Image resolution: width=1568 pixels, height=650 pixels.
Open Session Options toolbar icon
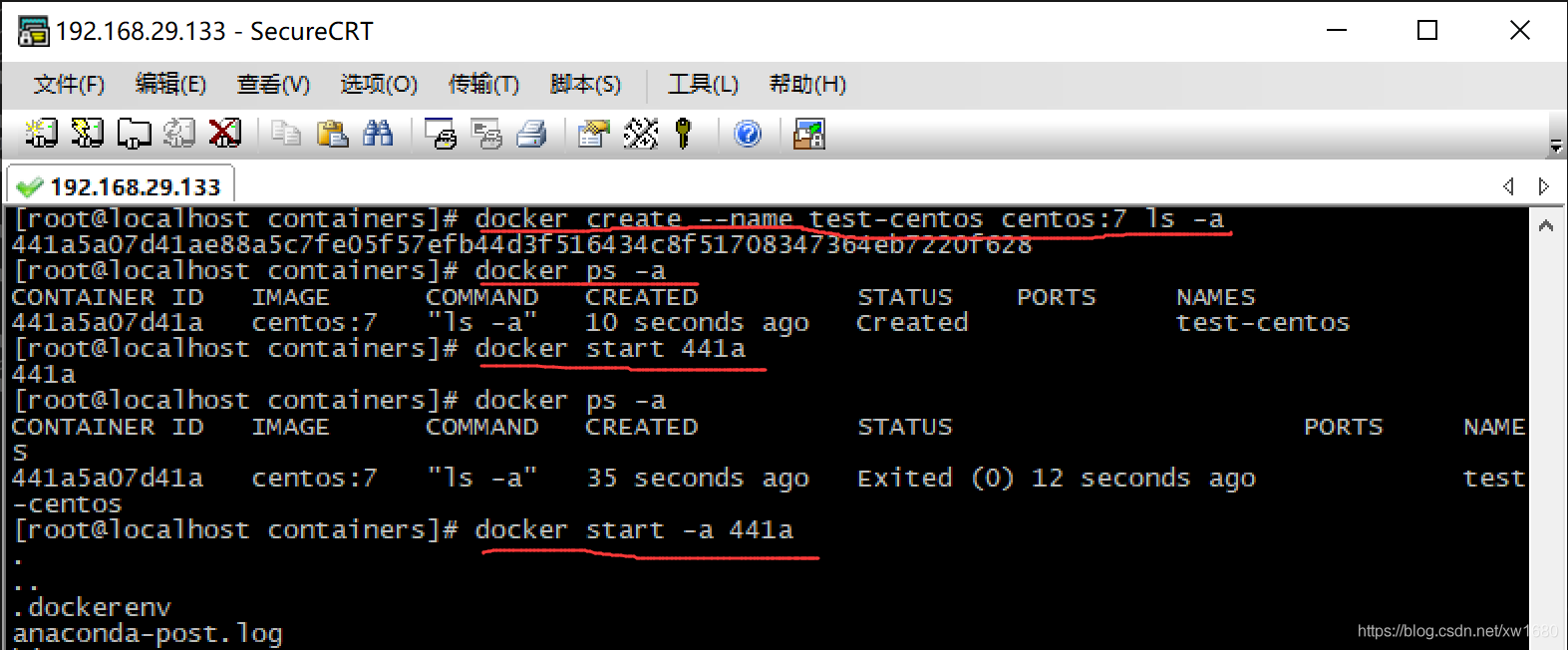point(594,134)
